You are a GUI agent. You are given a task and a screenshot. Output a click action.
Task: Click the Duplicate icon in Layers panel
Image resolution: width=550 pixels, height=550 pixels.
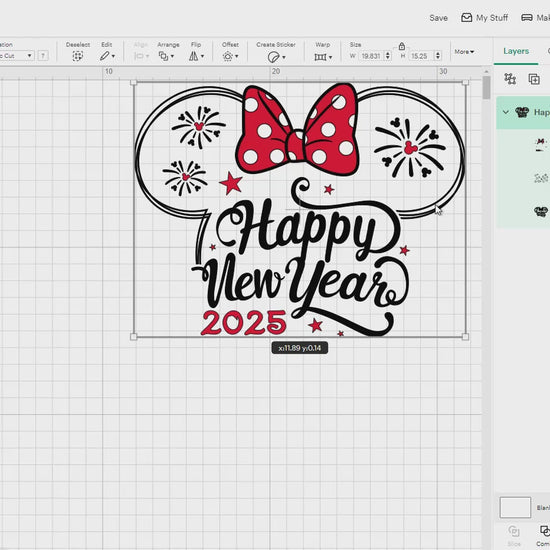tap(534, 79)
